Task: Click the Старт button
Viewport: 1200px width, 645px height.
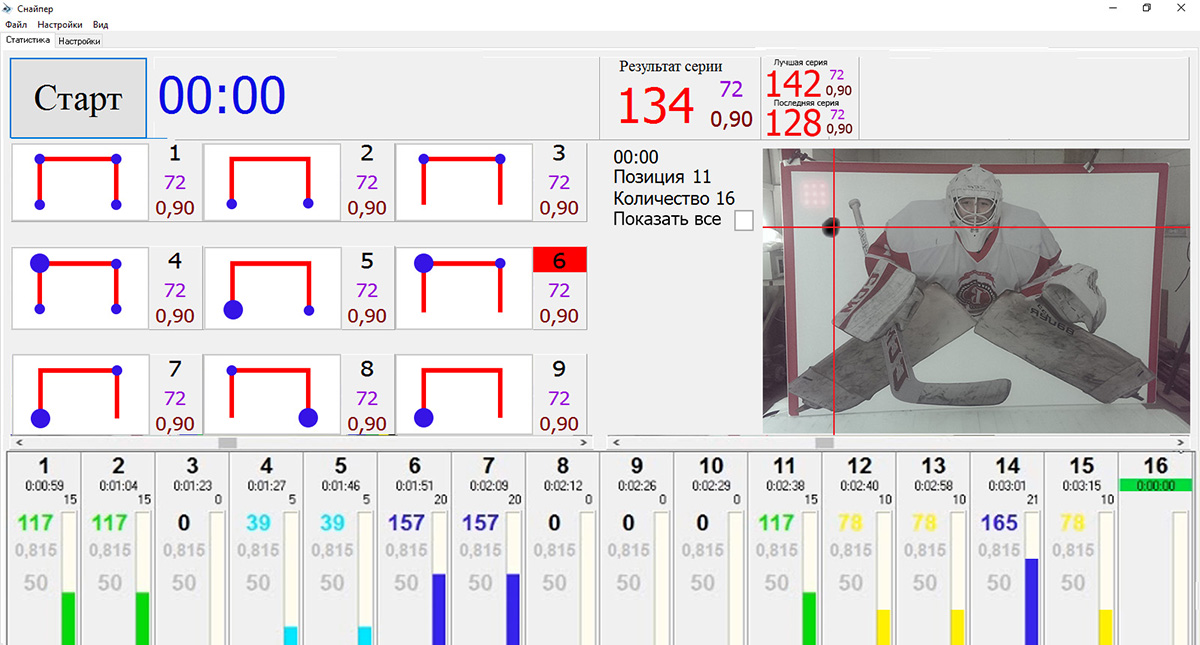Action: pos(78,98)
